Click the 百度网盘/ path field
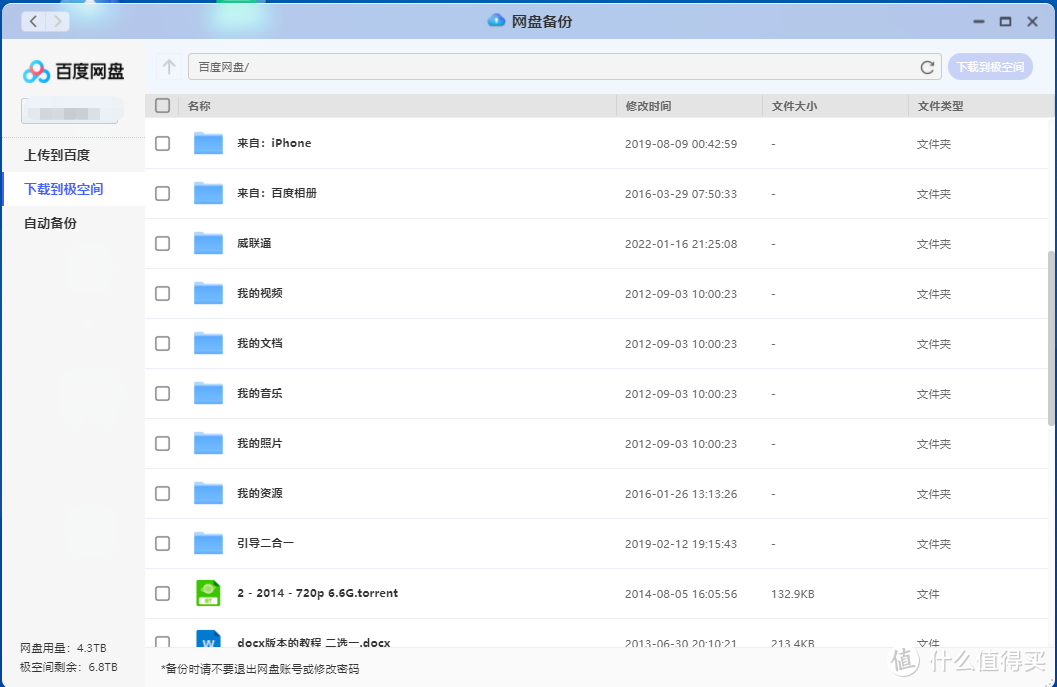The width and height of the screenshot is (1057, 687). [x=550, y=67]
